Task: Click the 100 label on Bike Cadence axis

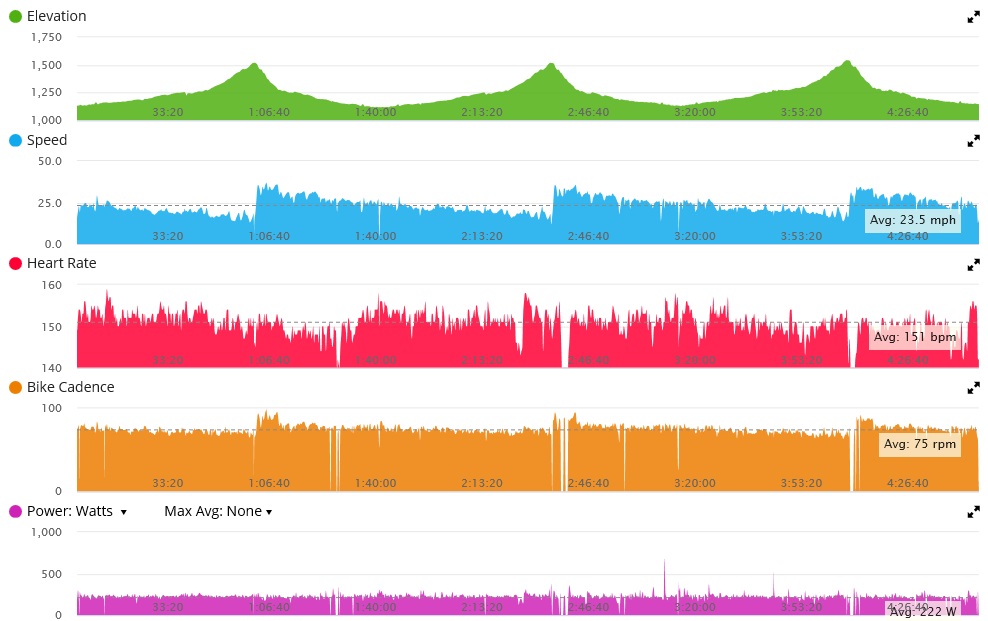Action: point(52,408)
